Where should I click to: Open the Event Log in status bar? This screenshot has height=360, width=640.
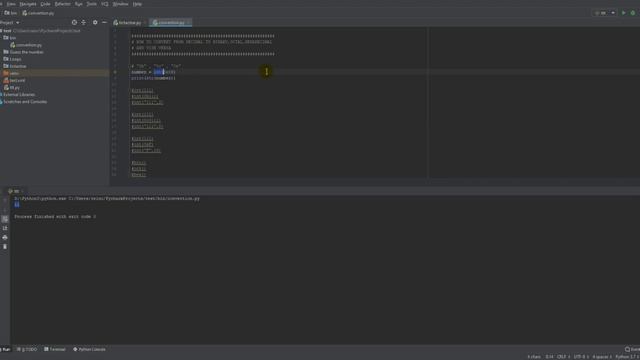tap(632, 349)
